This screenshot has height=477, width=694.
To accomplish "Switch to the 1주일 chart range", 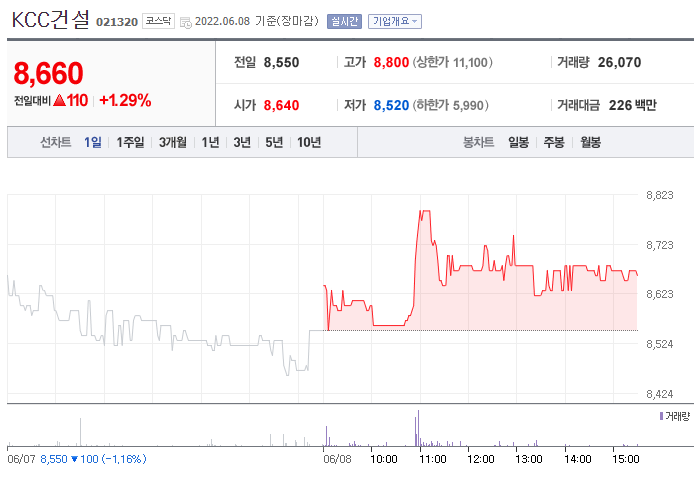I will (x=130, y=142).
